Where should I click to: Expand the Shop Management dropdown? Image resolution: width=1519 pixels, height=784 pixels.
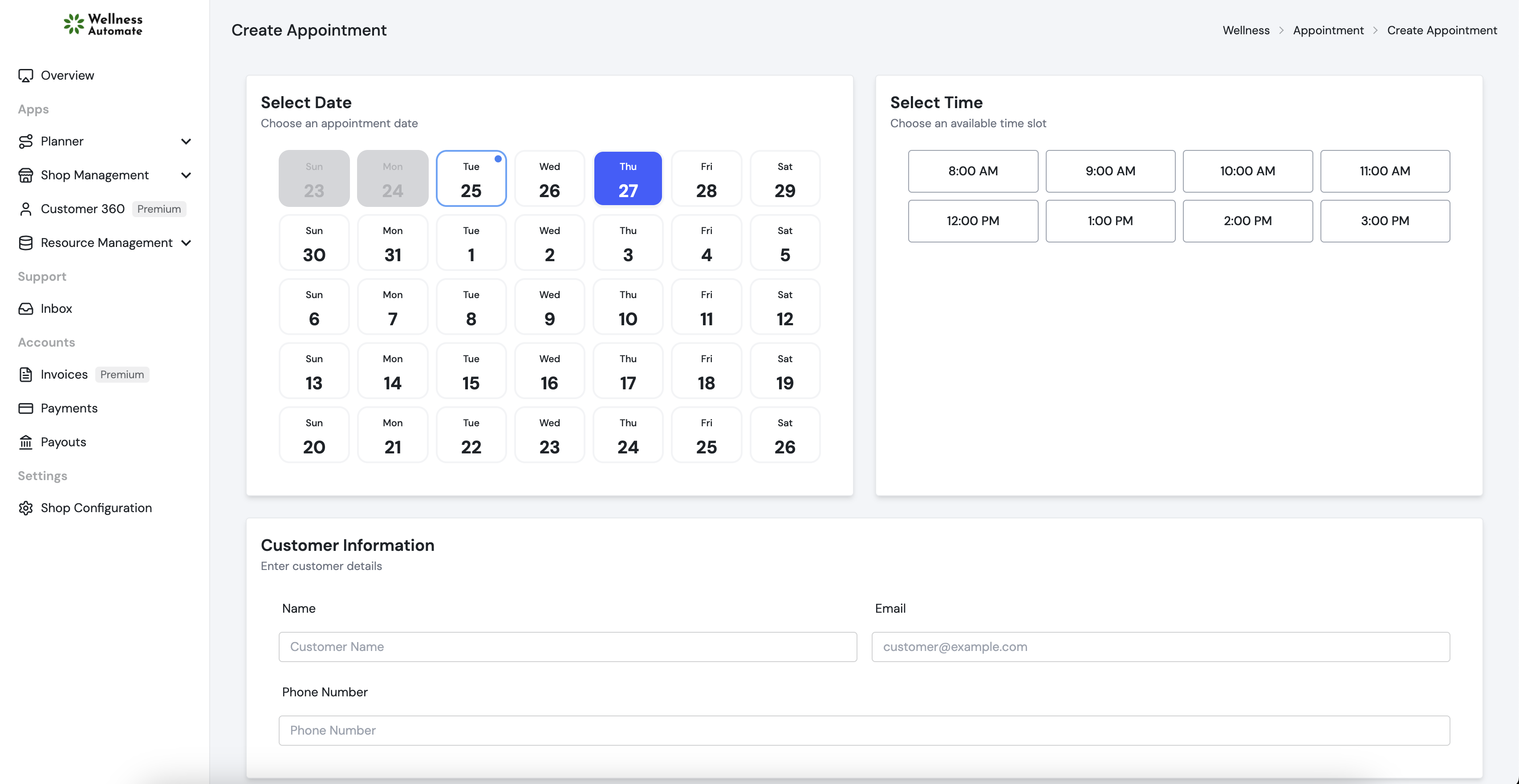pyautogui.click(x=186, y=175)
